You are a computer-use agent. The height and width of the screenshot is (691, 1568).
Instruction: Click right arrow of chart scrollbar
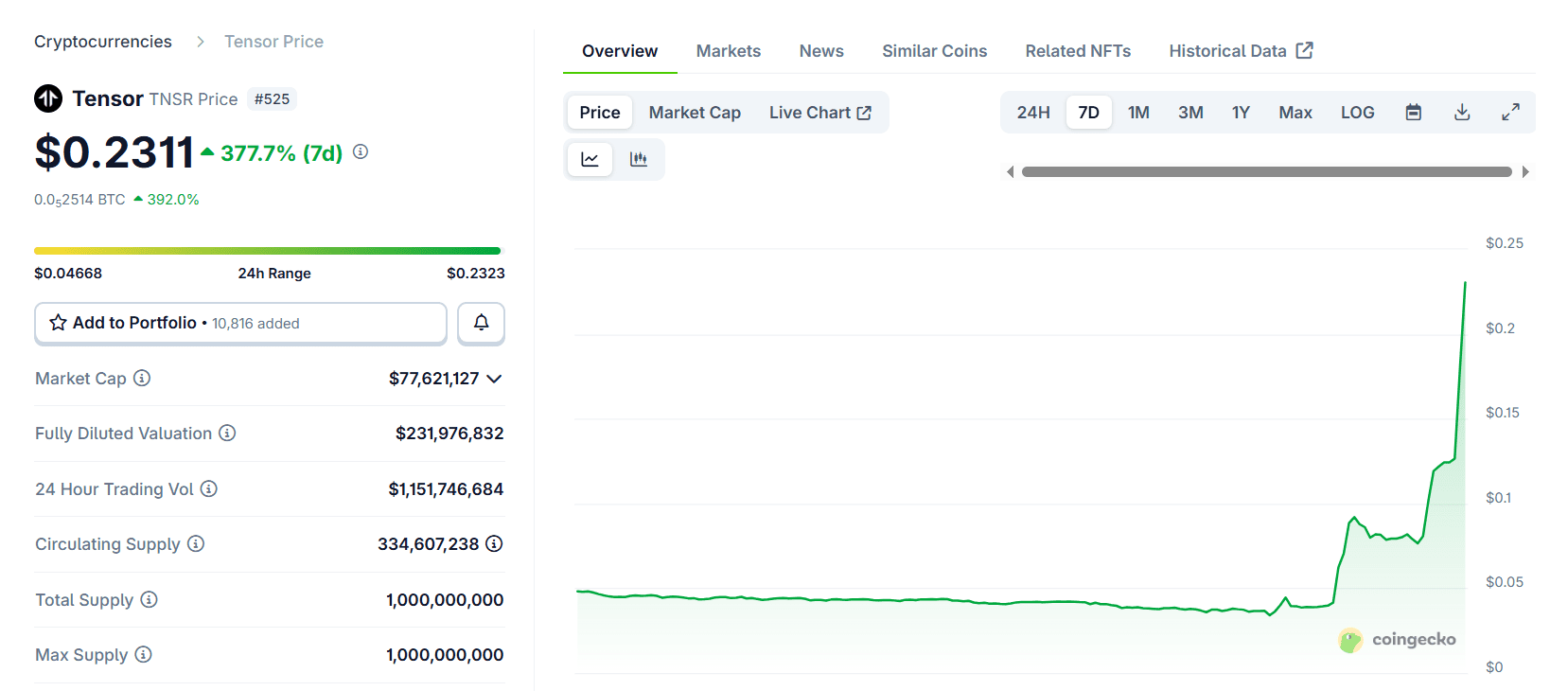[1525, 172]
